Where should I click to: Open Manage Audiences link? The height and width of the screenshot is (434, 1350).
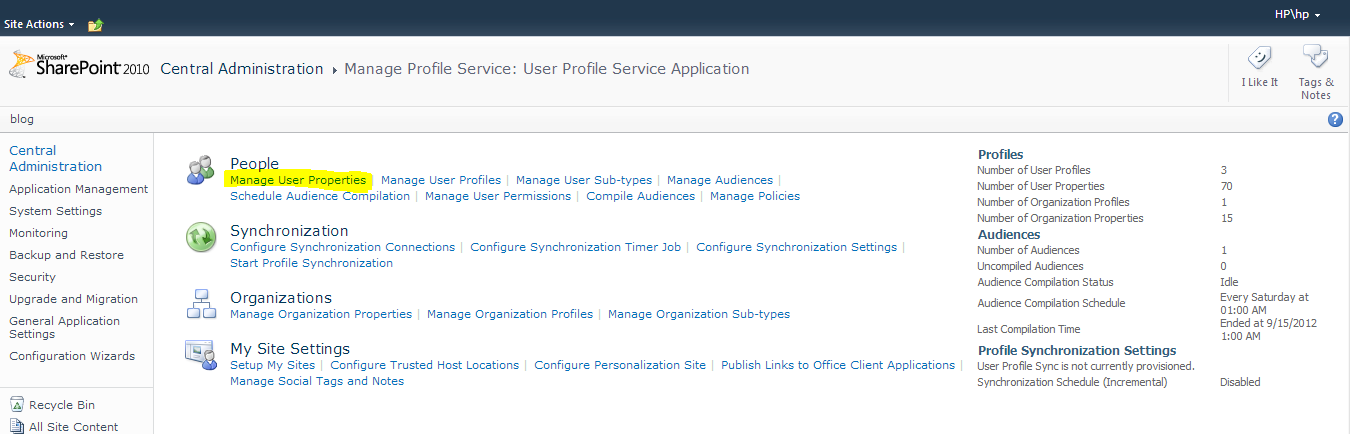click(720, 180)
